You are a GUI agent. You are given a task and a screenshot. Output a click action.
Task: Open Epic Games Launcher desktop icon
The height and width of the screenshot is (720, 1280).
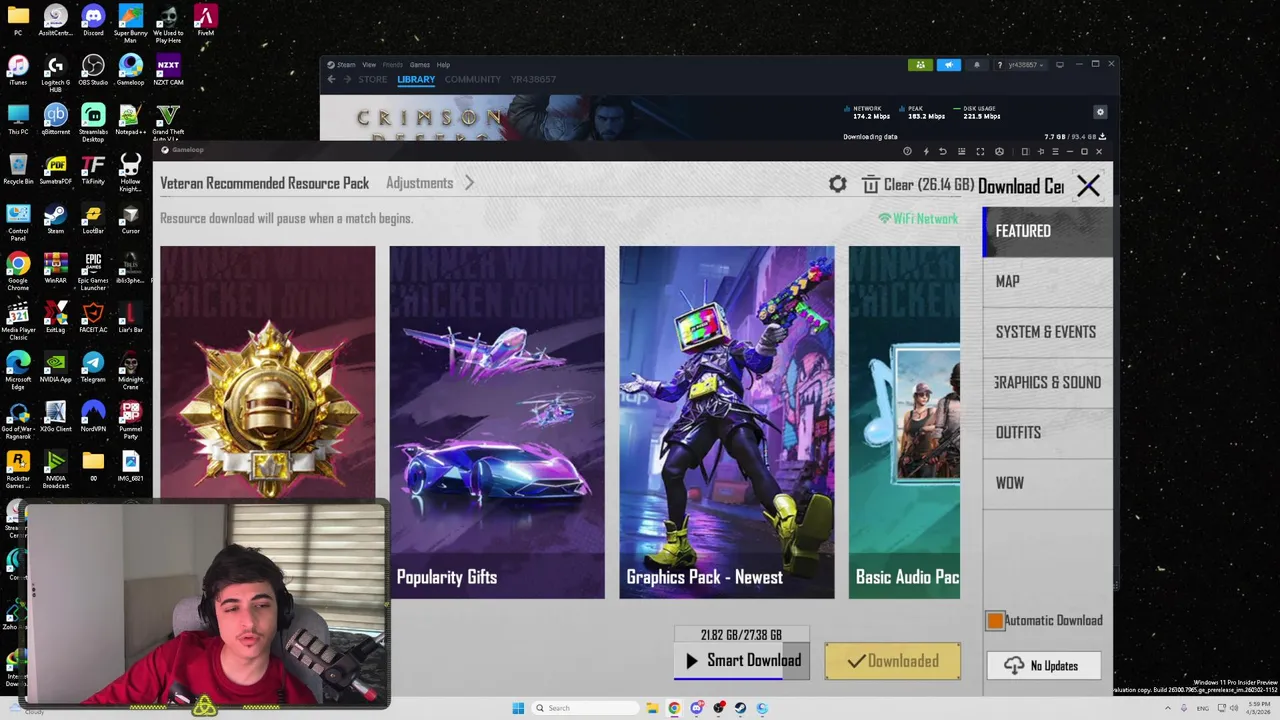point(93,269)
